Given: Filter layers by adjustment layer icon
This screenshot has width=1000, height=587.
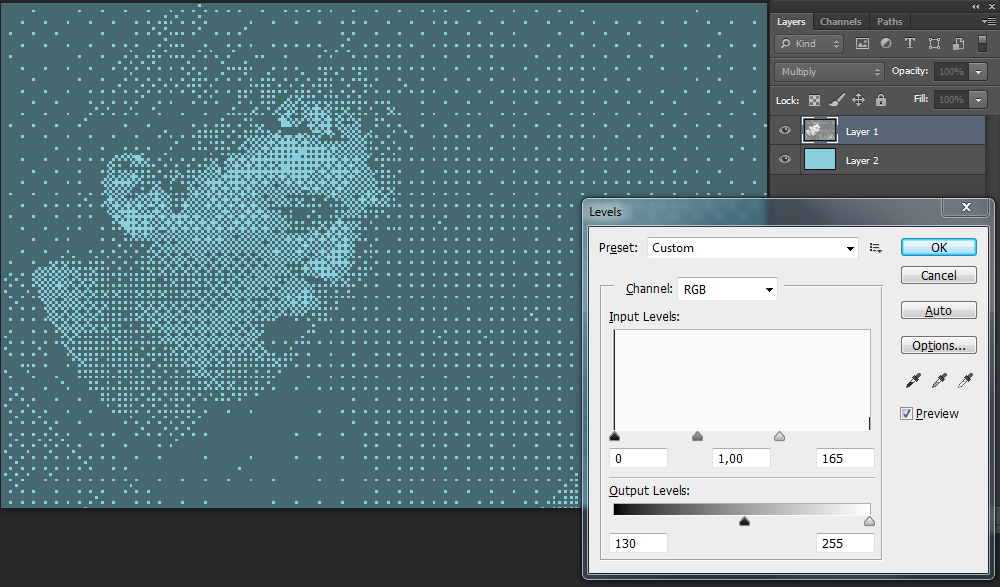Looking at the screenshot, I should [x=886, y=43].
